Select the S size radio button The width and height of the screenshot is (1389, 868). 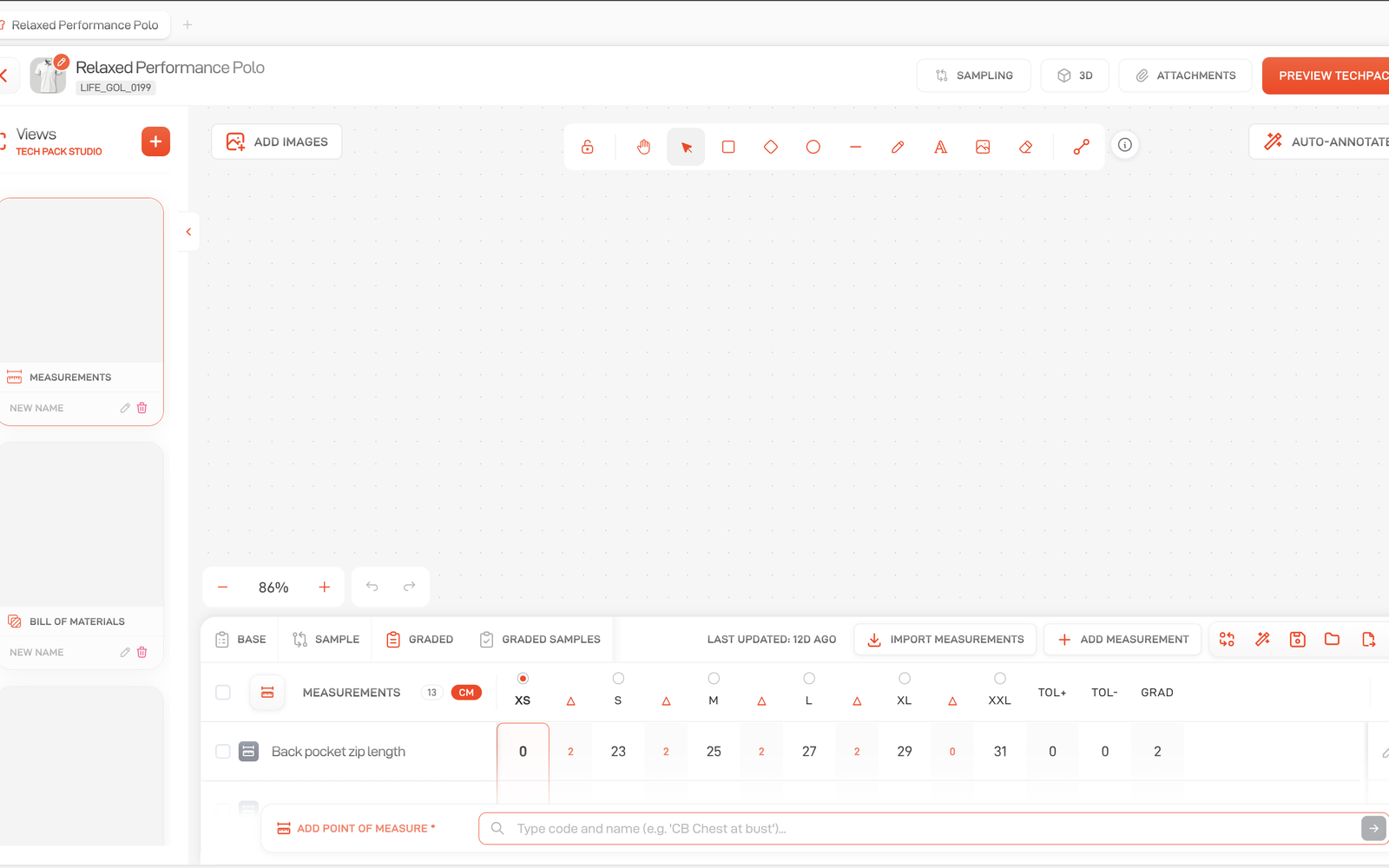click(x=618, y=678)
